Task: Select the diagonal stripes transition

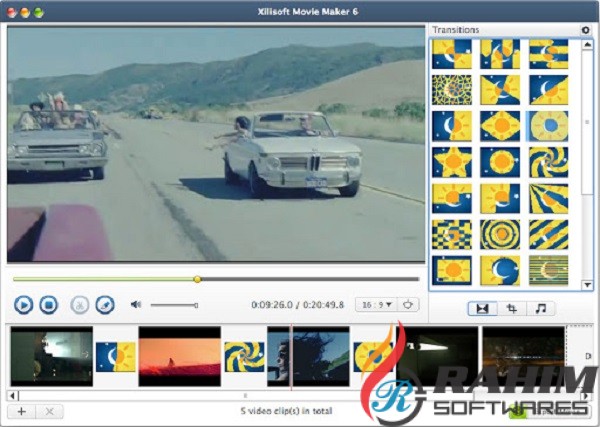Action: coord(548,235)
